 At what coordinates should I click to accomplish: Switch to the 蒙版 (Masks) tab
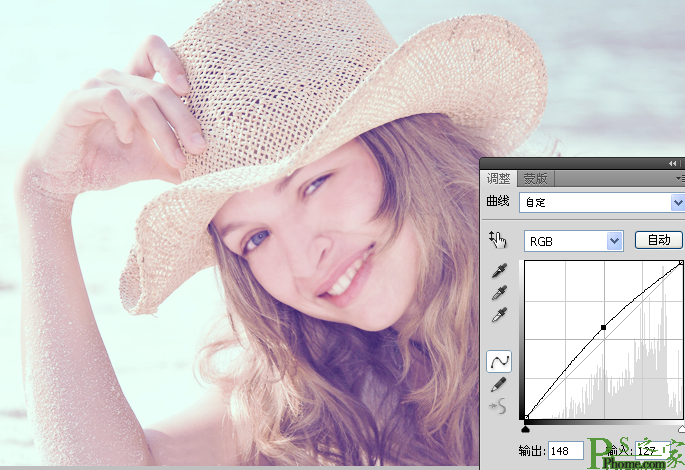[x=535, y=179]
